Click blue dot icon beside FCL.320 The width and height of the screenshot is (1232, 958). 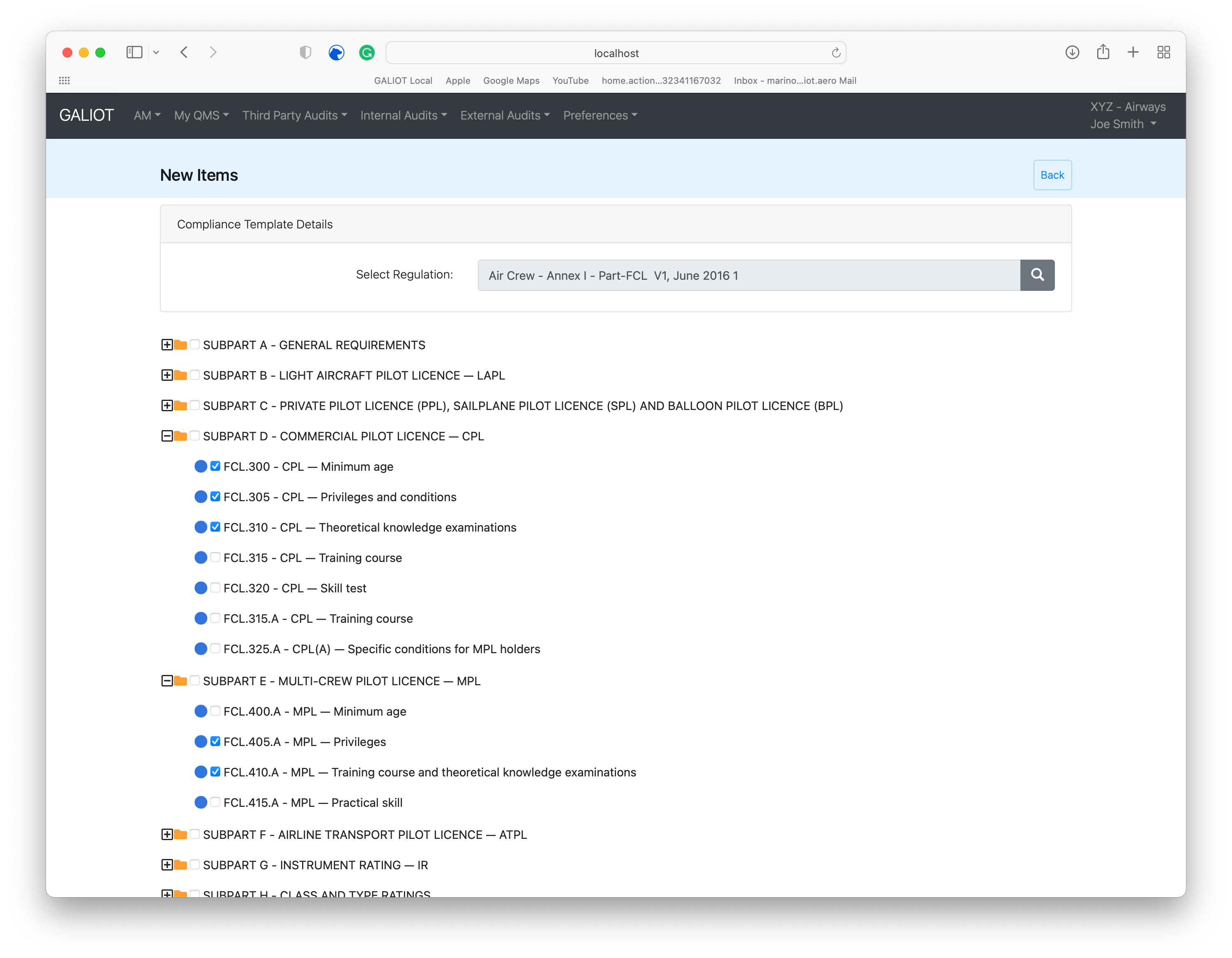[201, 588]
